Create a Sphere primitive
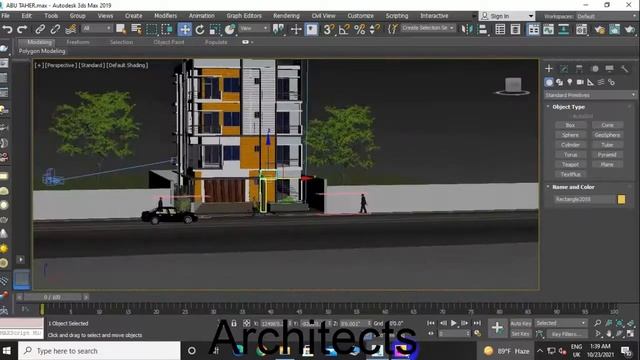Viewport: 640px width, 360px height. click(x=570, y=135)
